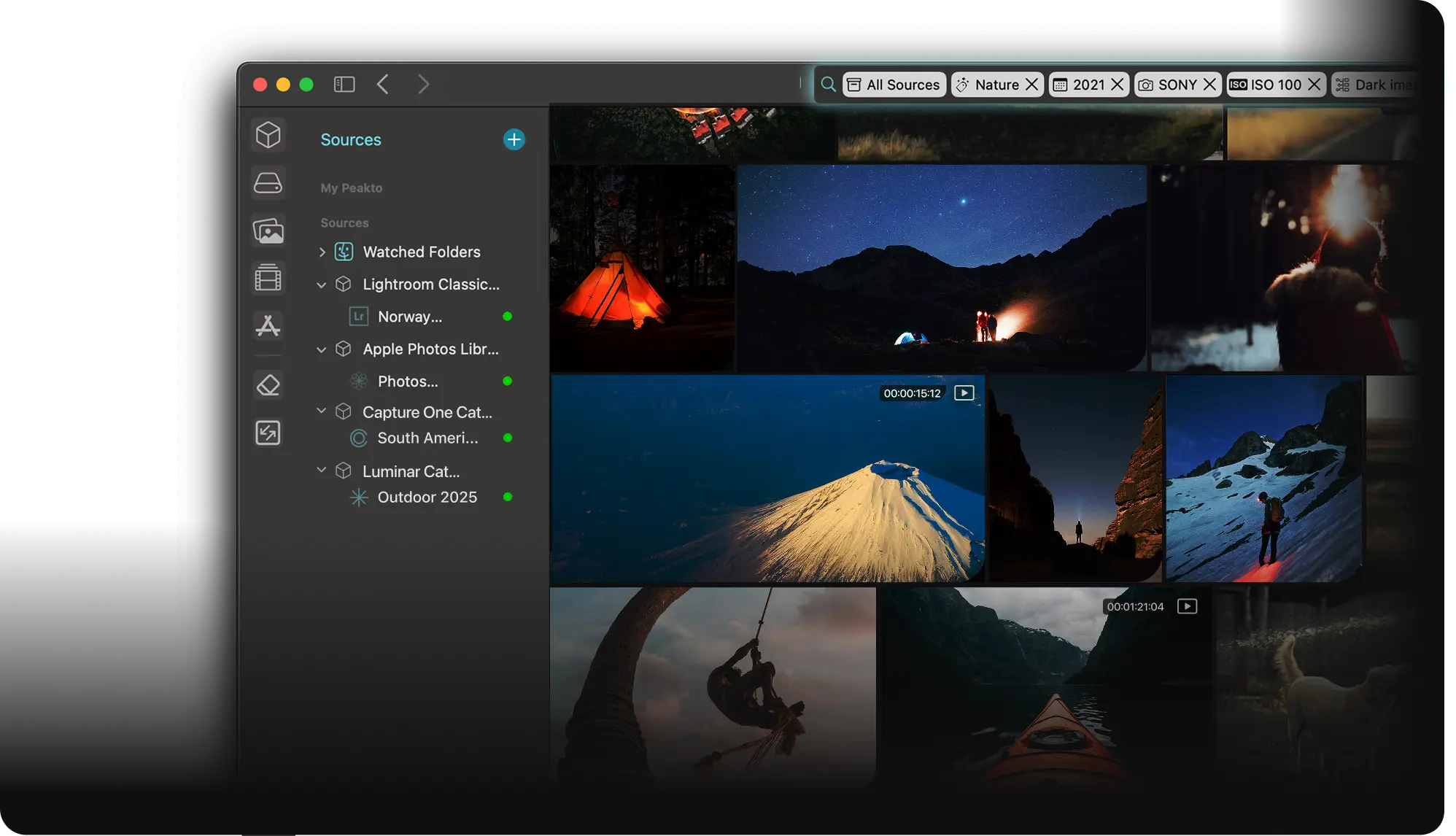Viewport: 1456px width, 836px height.
Task: Remove the Nature search filter
Action: (1031, 85)
